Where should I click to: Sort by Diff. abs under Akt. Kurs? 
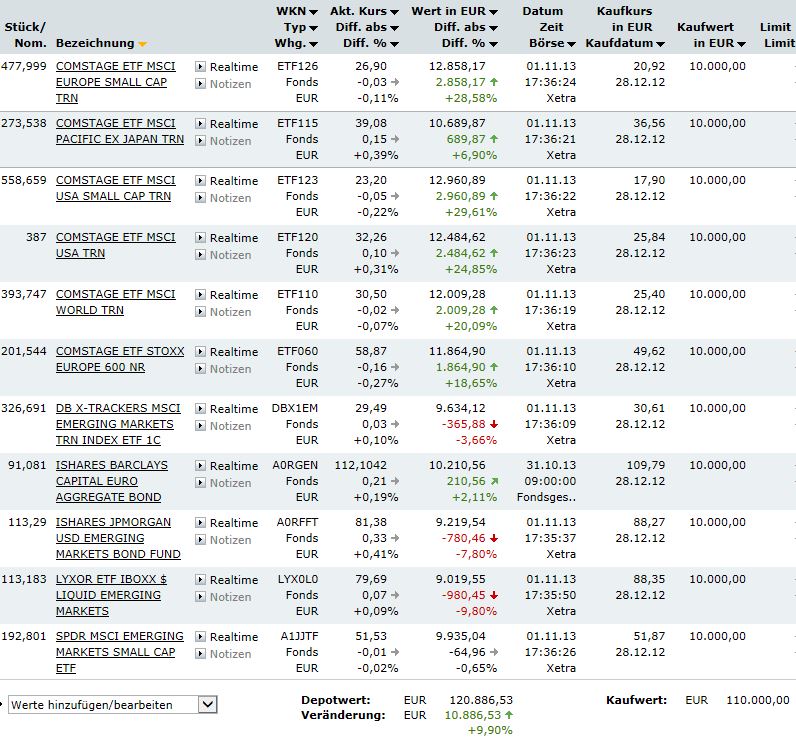click(x=367, y=27)
